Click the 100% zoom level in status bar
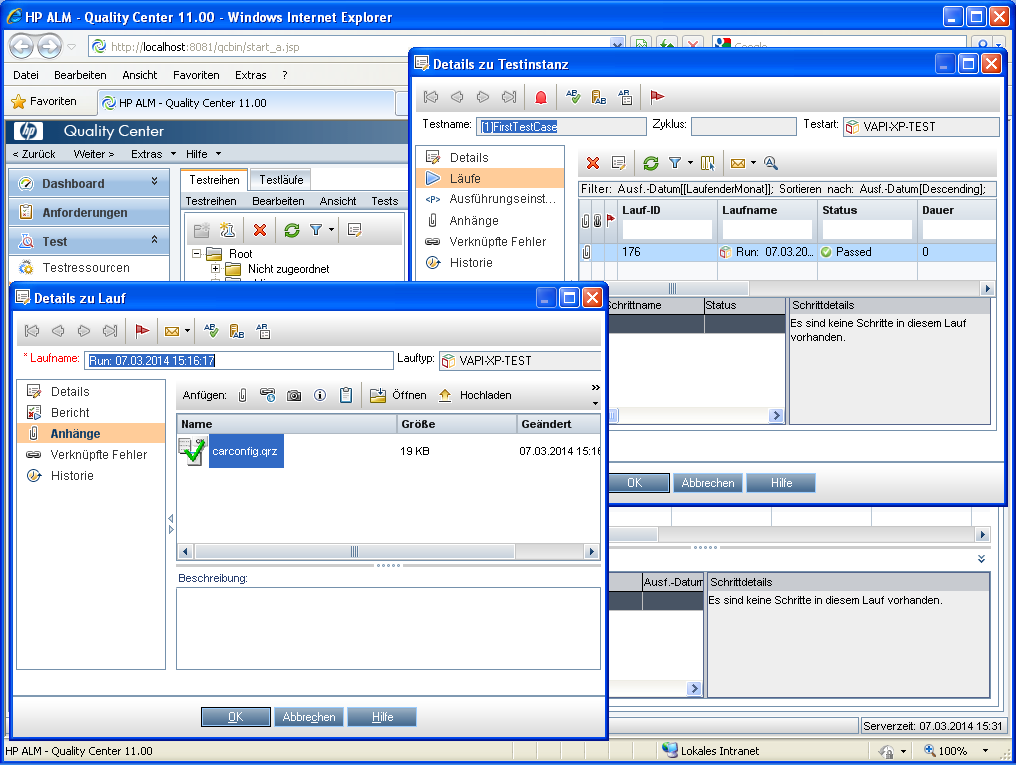The image size is (1016, 765). (952, 751)
